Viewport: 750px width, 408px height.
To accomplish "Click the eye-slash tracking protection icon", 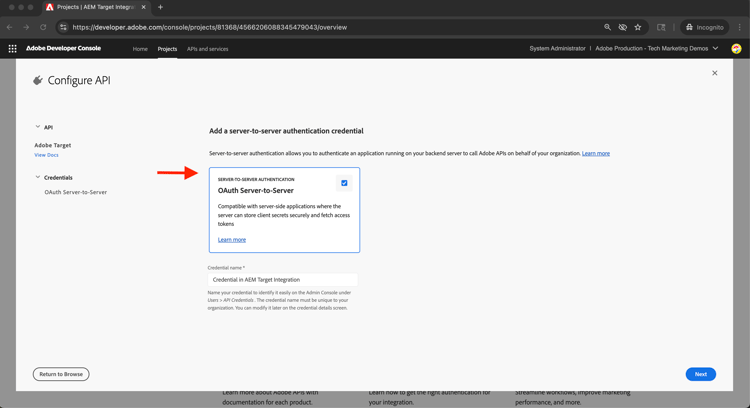I will (622, 27).
